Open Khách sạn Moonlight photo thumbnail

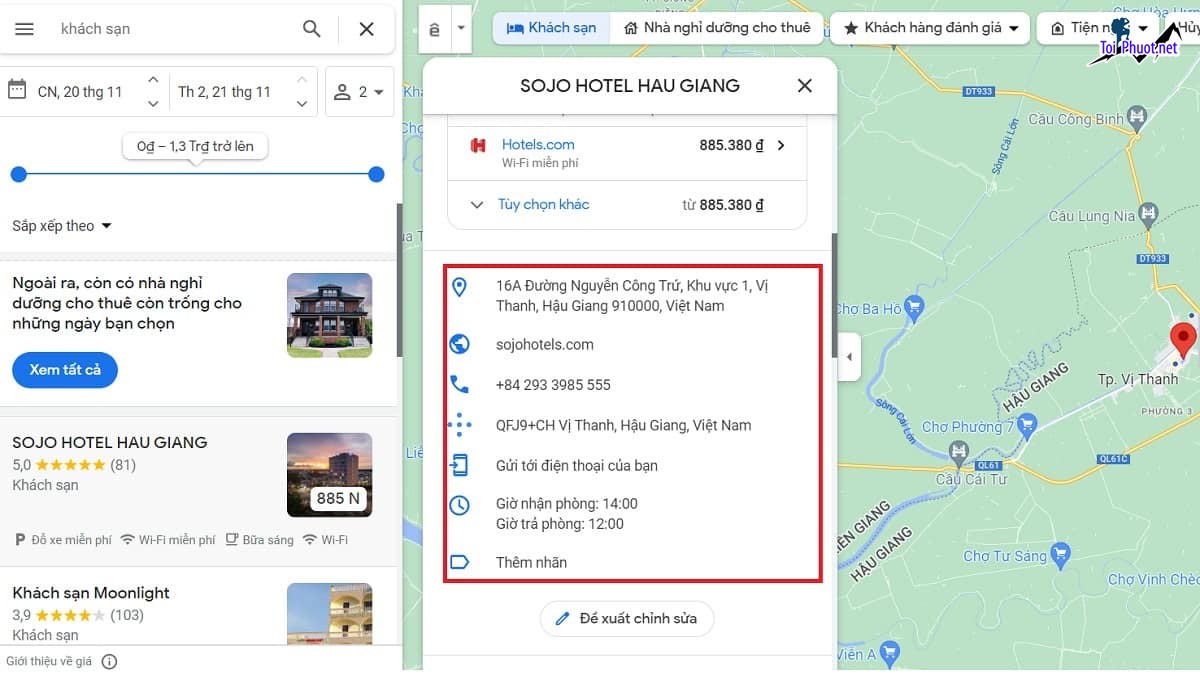pyautogui.click(x=329, y=613)
